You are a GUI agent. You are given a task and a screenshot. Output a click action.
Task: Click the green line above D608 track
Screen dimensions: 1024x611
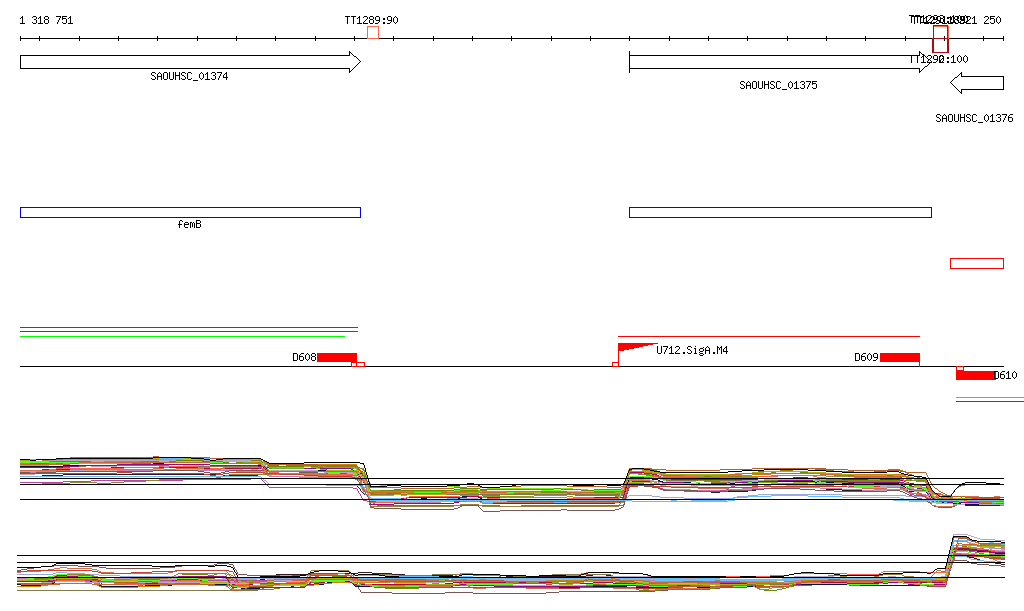point(182,336)
